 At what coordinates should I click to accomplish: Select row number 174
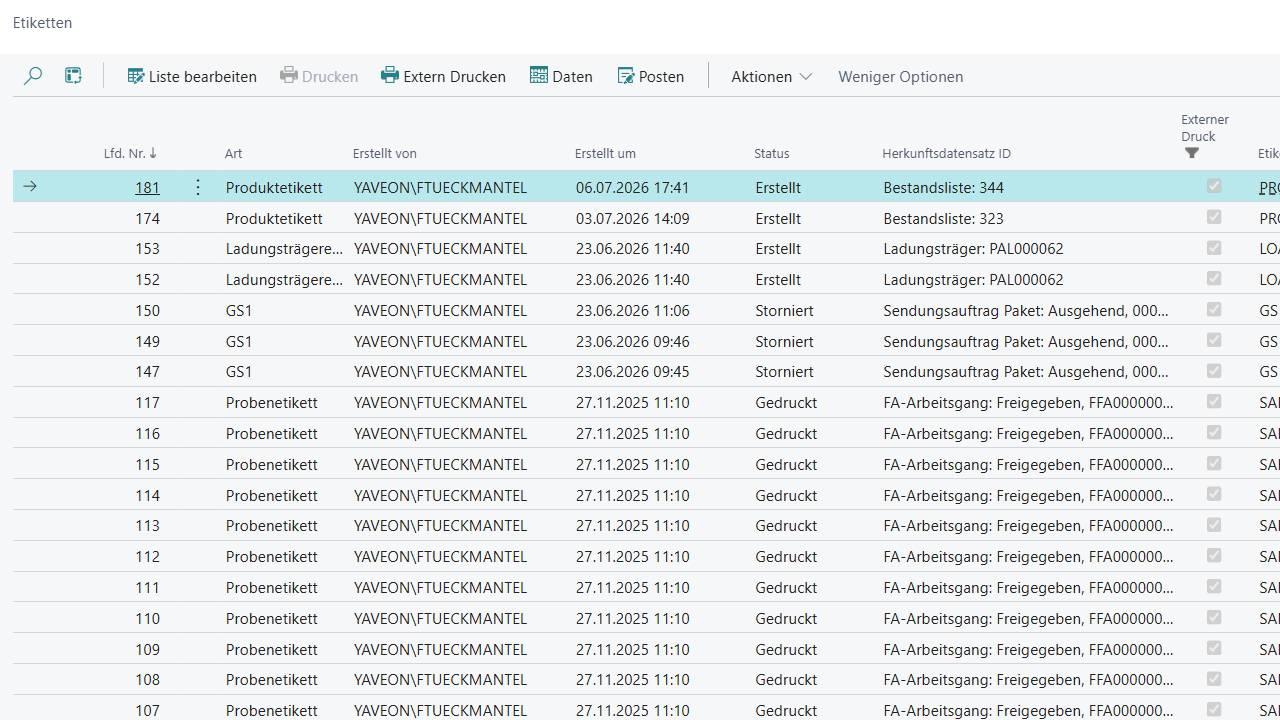(147, 218)
